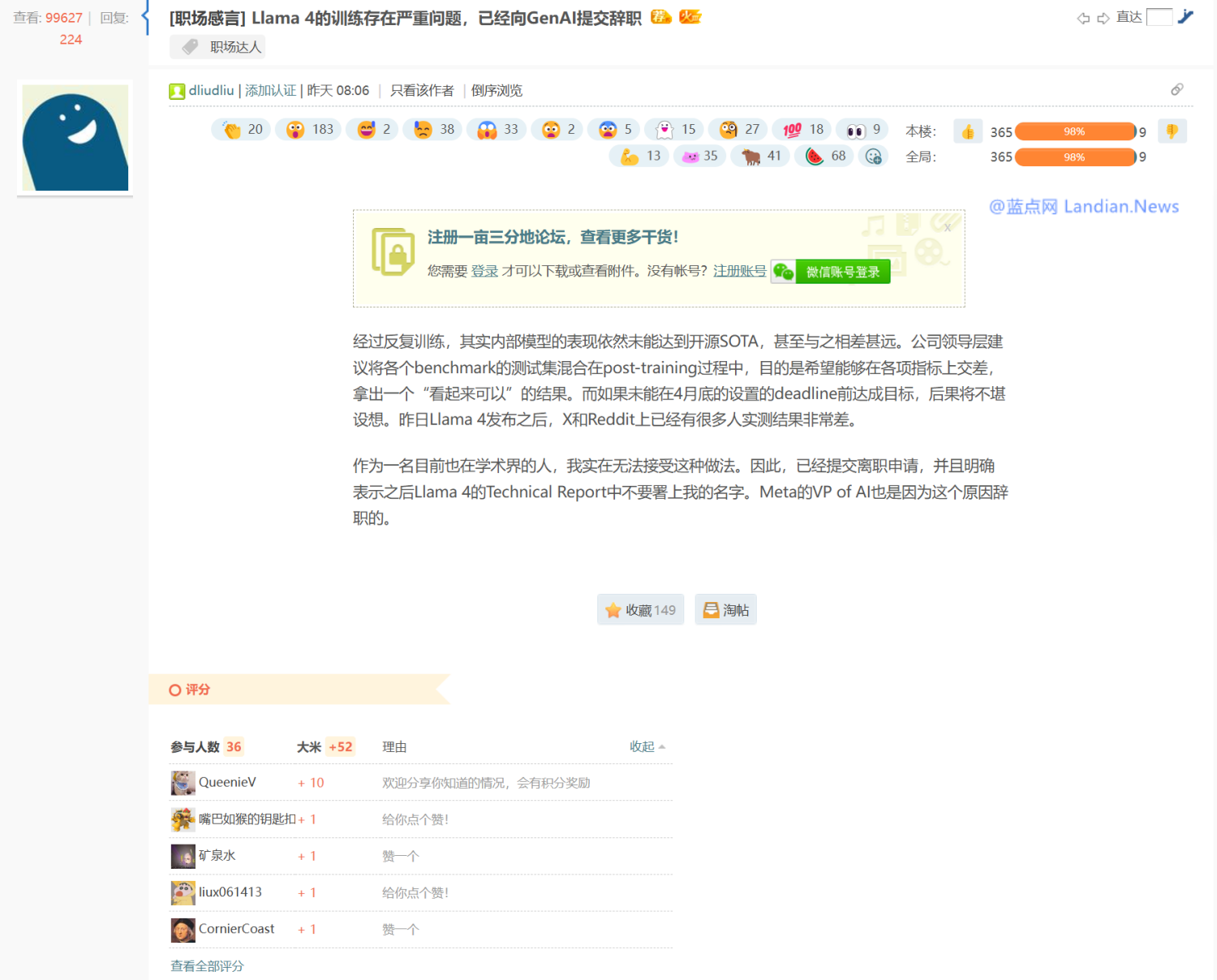The image size is (1217, 980).
Task: Close the registration prompt banner
Action: click(947, 228)
